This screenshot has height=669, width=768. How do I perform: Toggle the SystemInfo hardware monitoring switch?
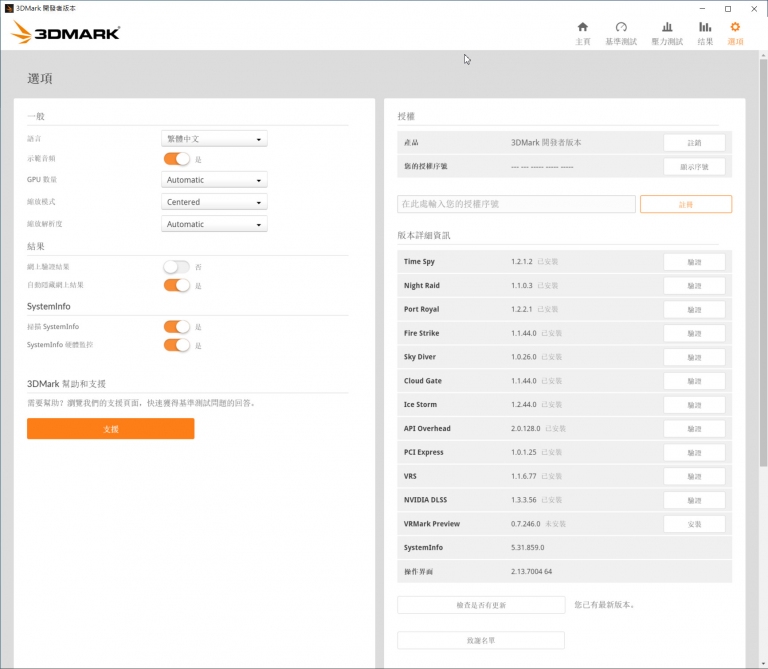176,345
